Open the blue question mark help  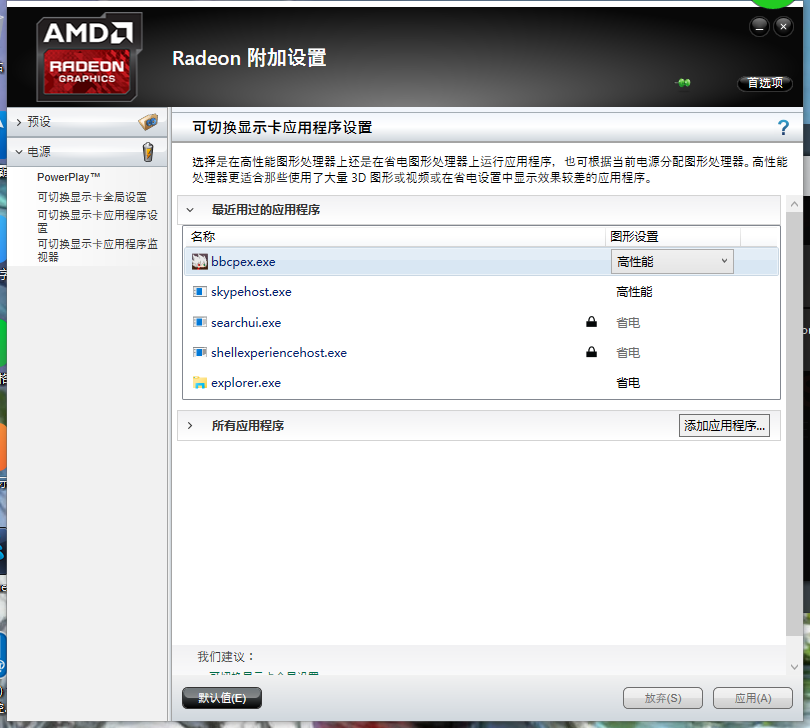(783, 127)
